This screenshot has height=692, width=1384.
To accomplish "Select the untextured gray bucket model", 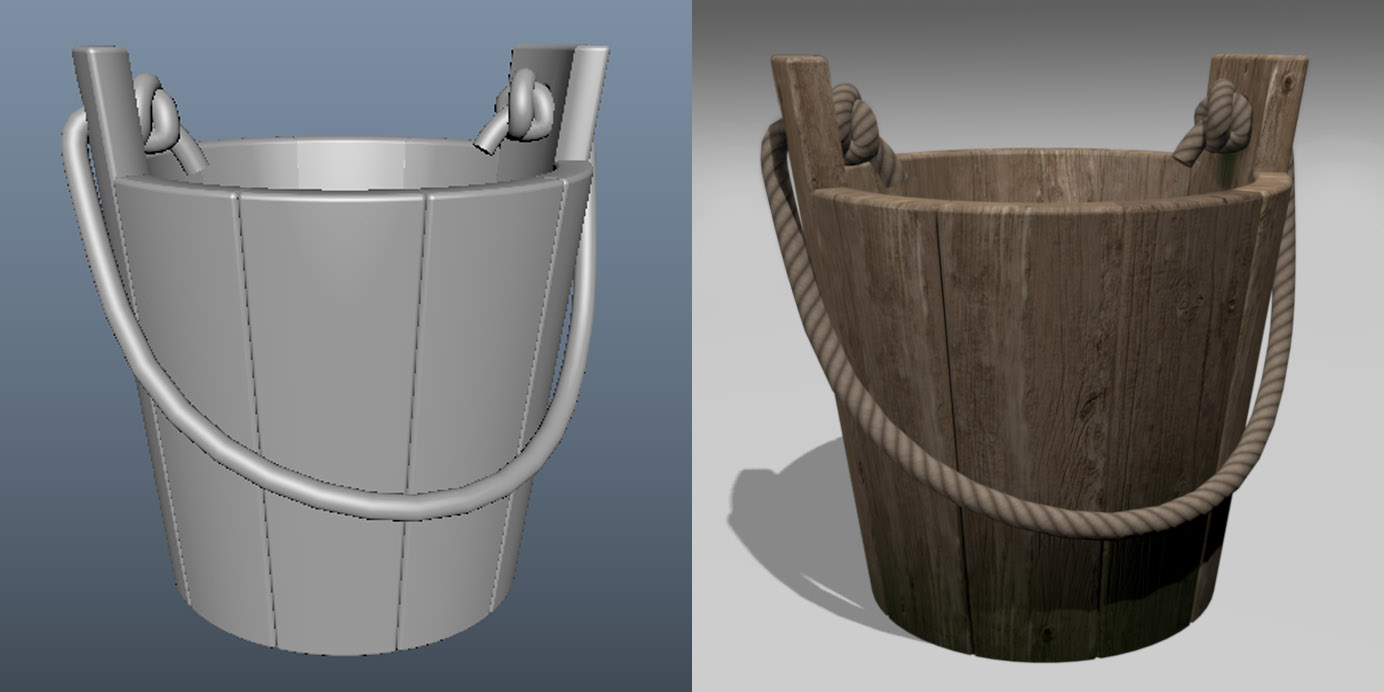I will click(335, 350).
